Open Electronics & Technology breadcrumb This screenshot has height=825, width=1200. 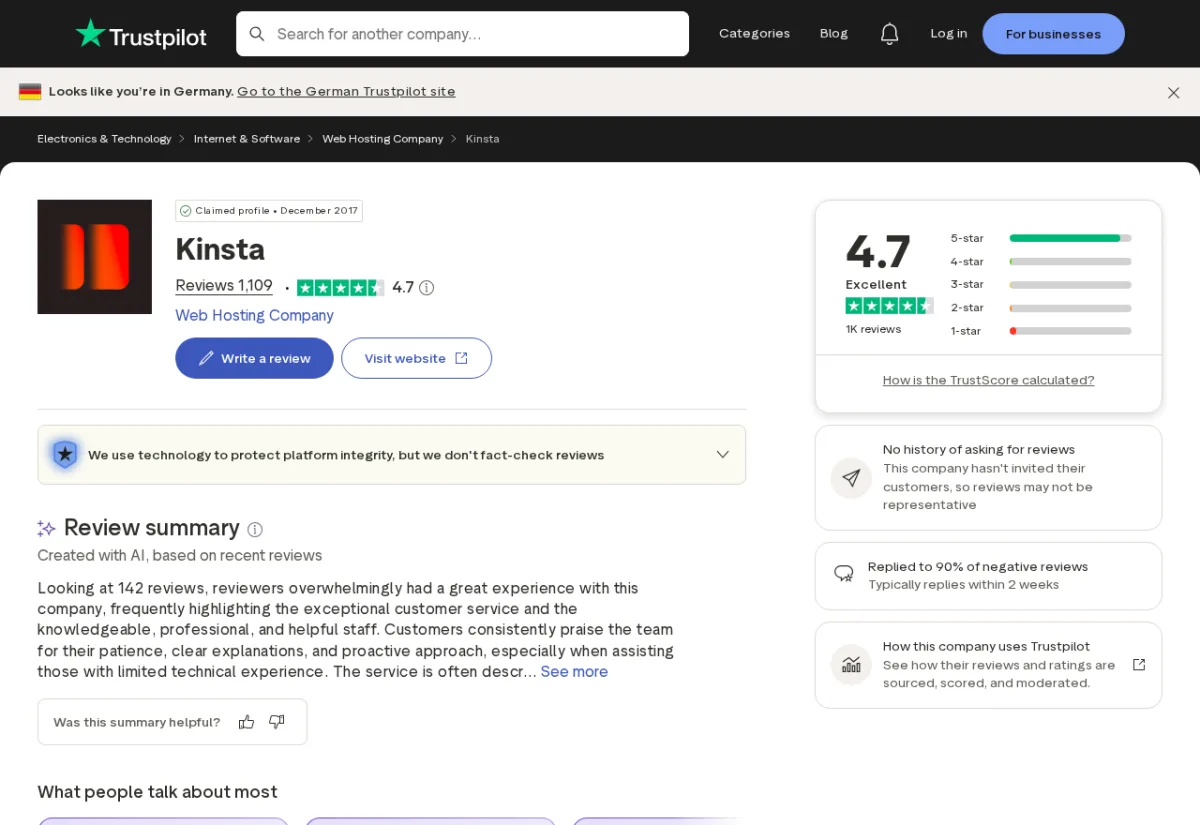(x=104, y=139)
